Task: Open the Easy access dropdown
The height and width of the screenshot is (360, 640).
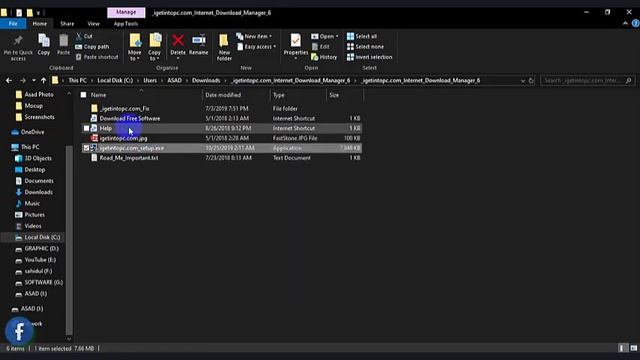Action: (256, 47)
